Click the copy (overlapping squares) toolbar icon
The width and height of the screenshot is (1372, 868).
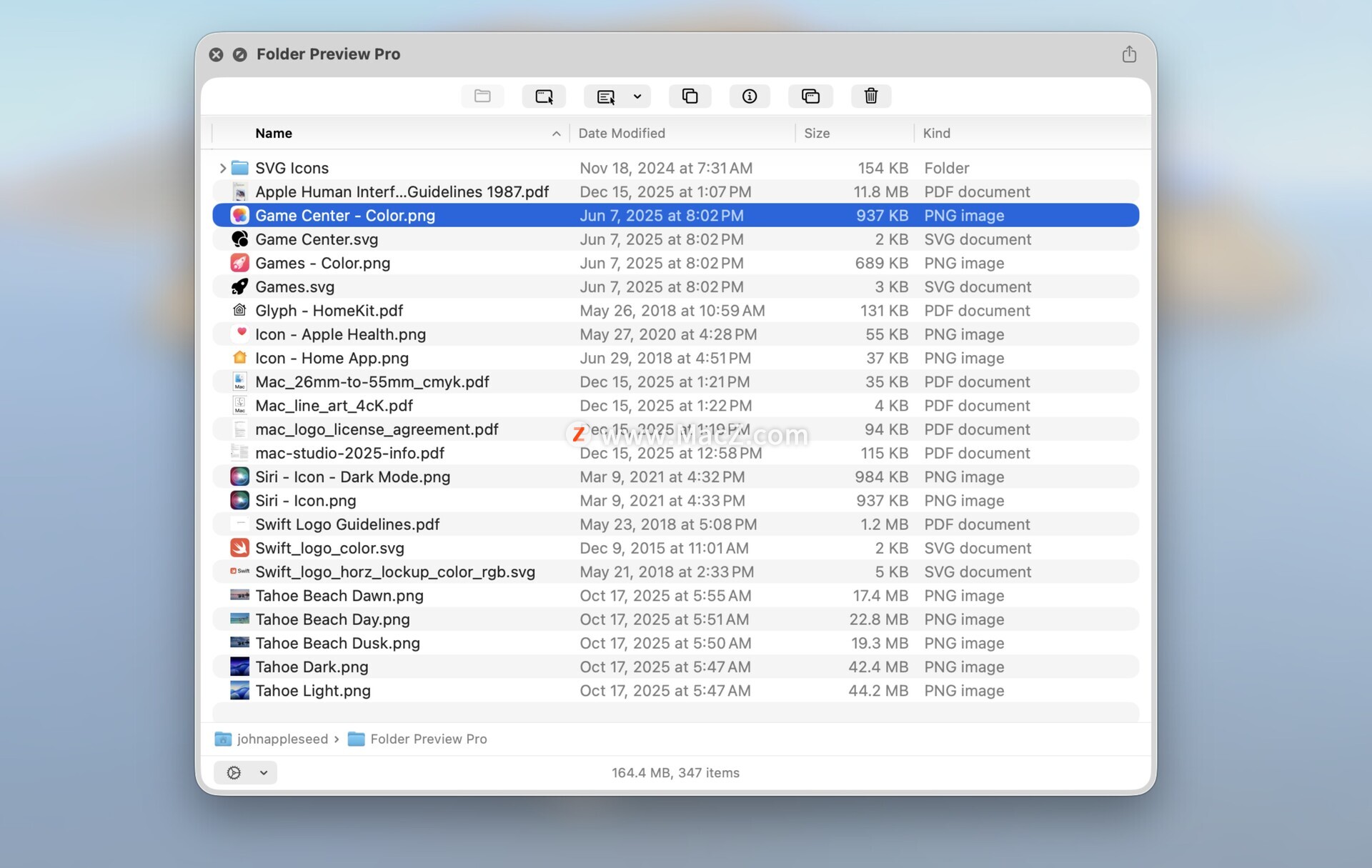click(x=690, y=96)
